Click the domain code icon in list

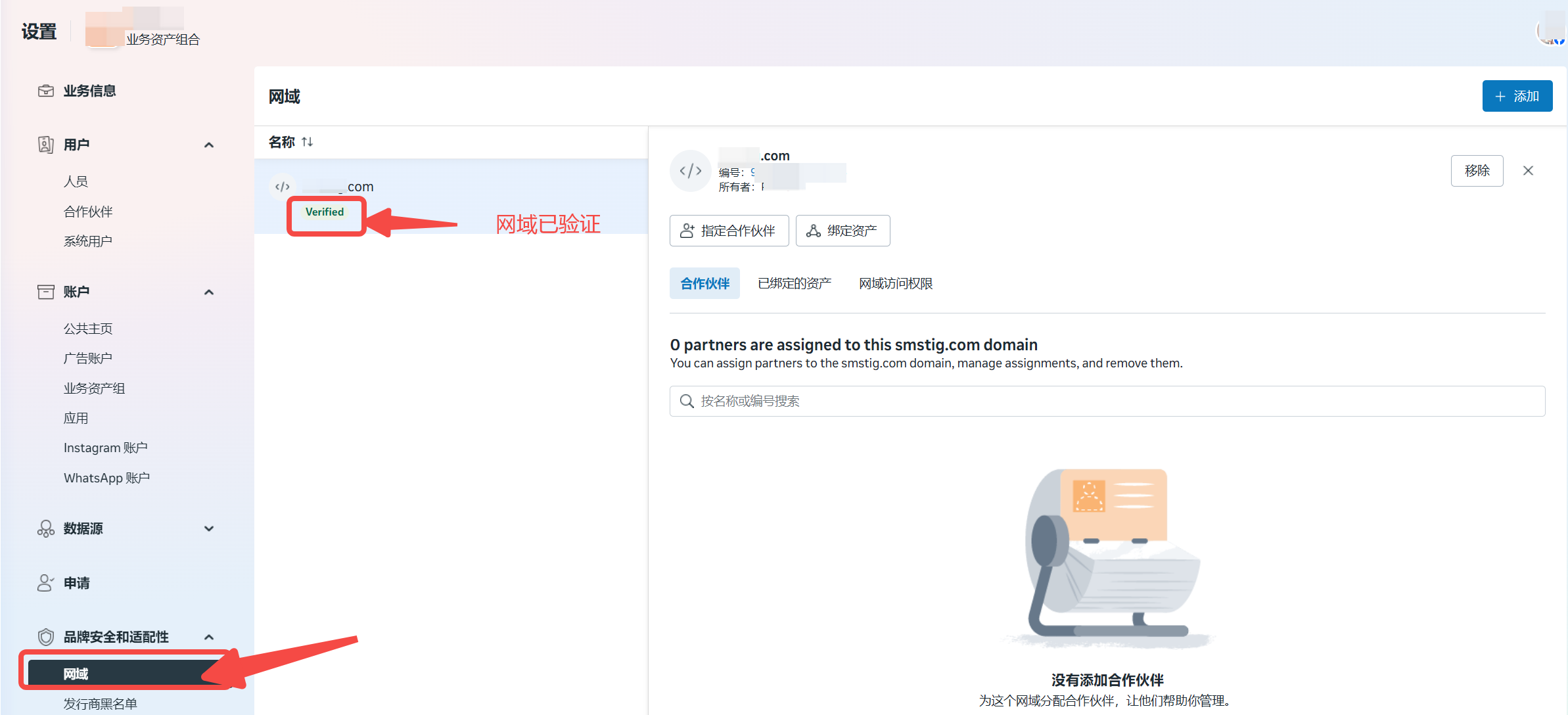[x=283, y=187]
